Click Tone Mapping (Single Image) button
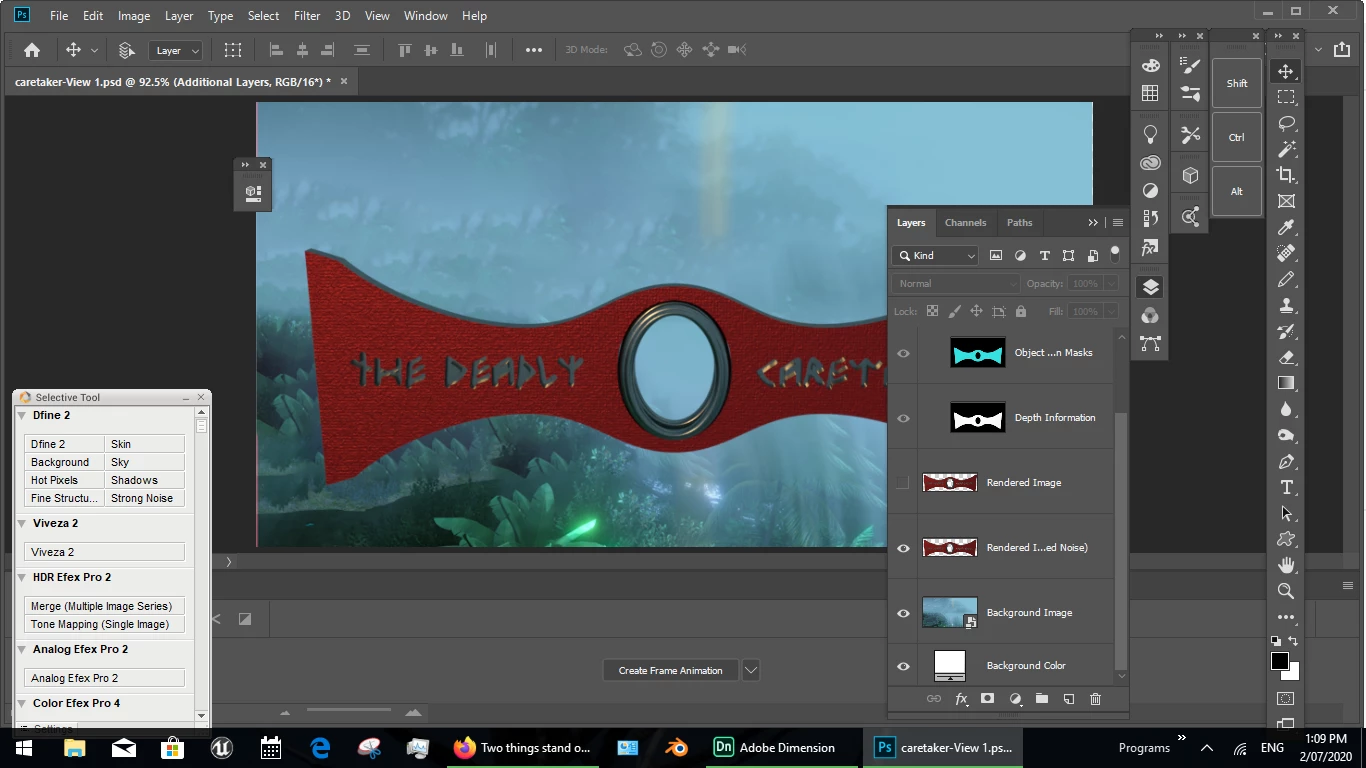The image size is (1366, 768). coord(105,624)
